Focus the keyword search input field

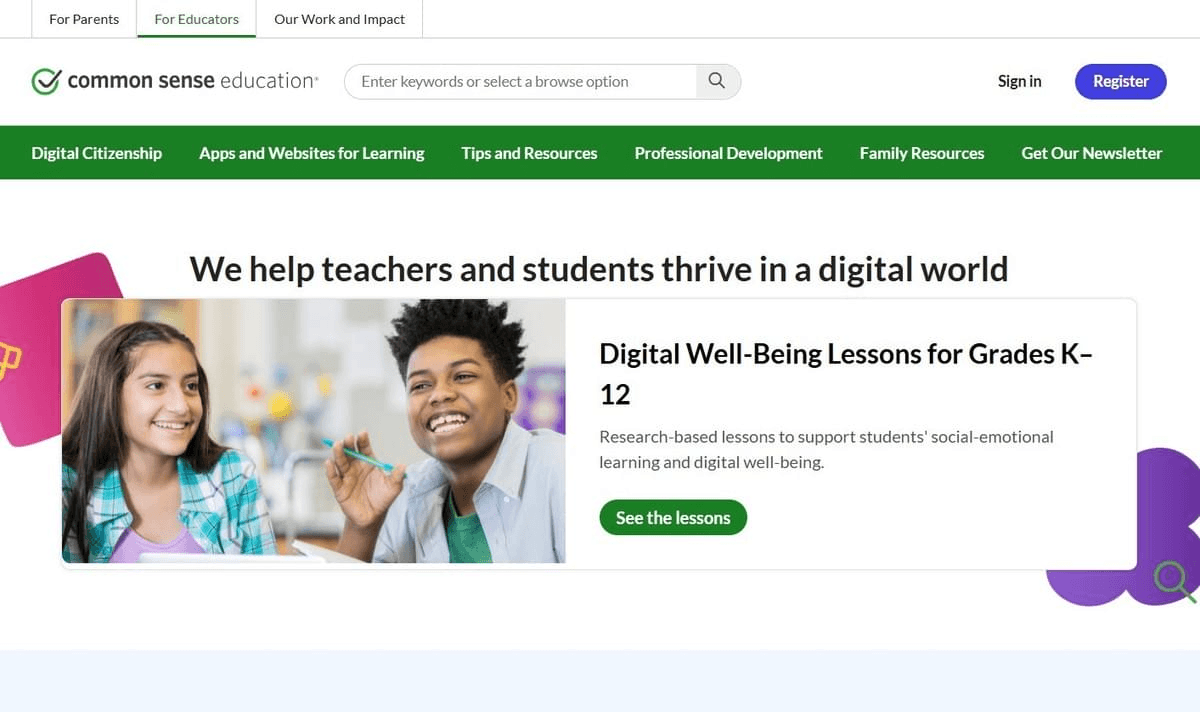click(x=520, y=81)
